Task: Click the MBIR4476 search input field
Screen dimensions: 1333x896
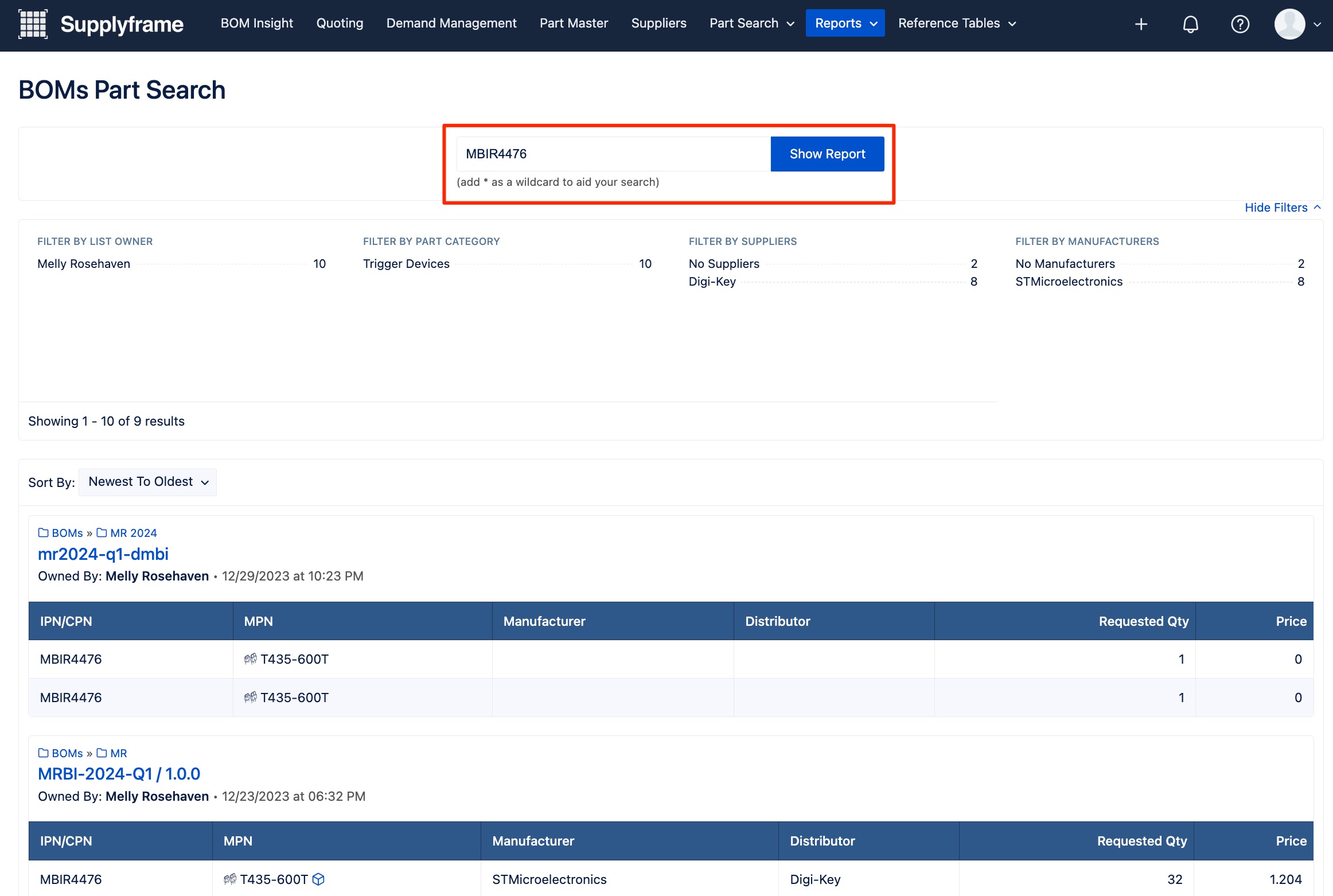Action: tap(613, 154)
